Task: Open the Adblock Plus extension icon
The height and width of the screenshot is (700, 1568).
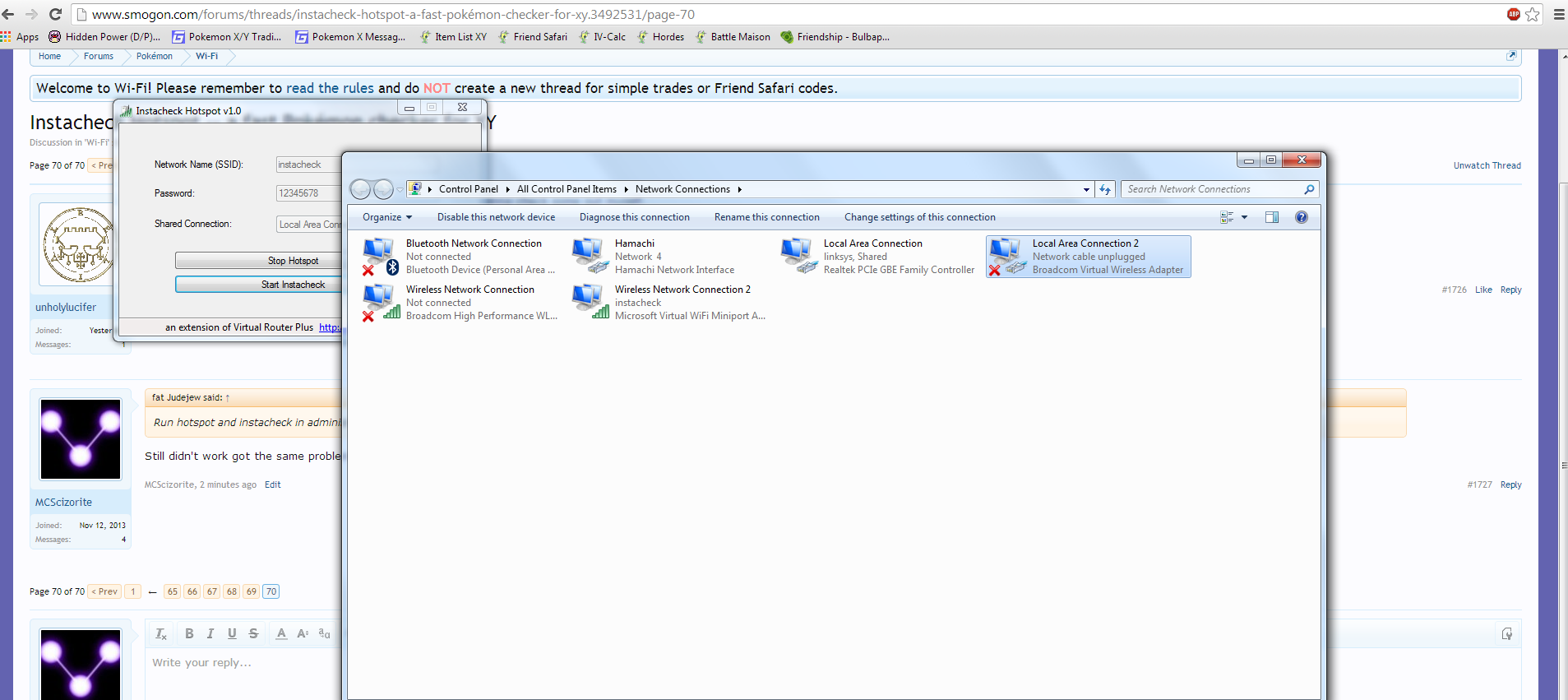Action: (1514, 14)
